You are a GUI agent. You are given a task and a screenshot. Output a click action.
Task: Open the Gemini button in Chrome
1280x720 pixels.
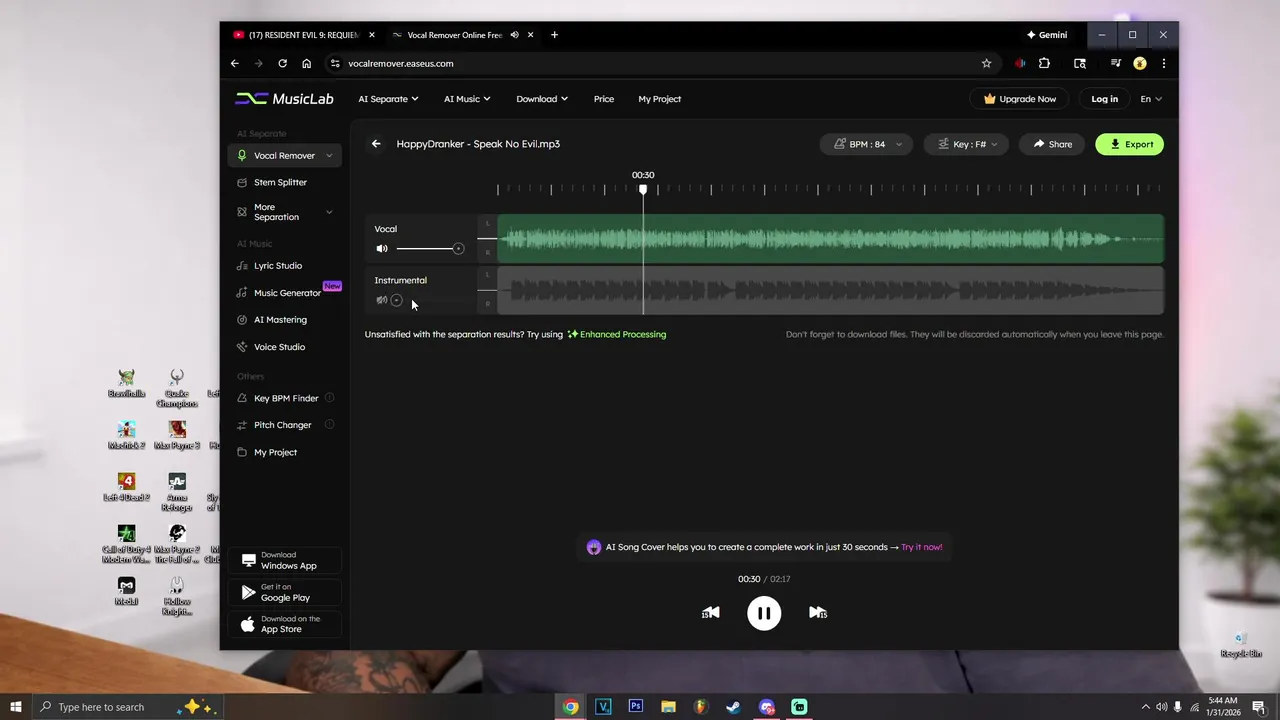pos(1047,35)
